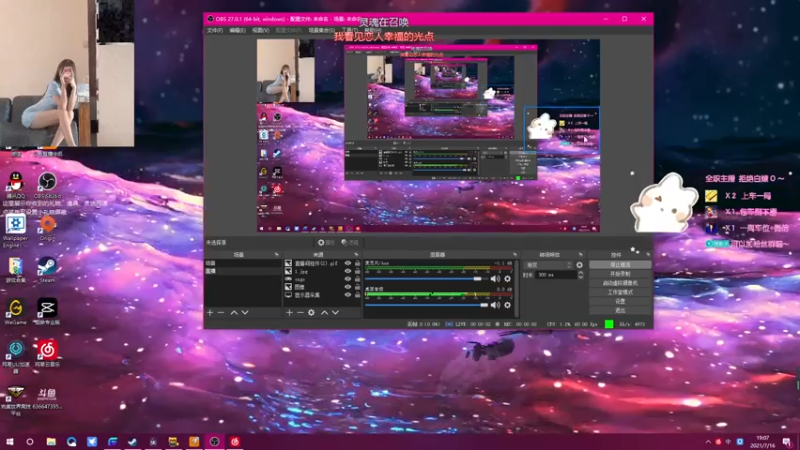Image resolution: width=800 pixels, height=450 pixels.
Task: Show hidden system tray icons chevron
Action: point(708,442)
